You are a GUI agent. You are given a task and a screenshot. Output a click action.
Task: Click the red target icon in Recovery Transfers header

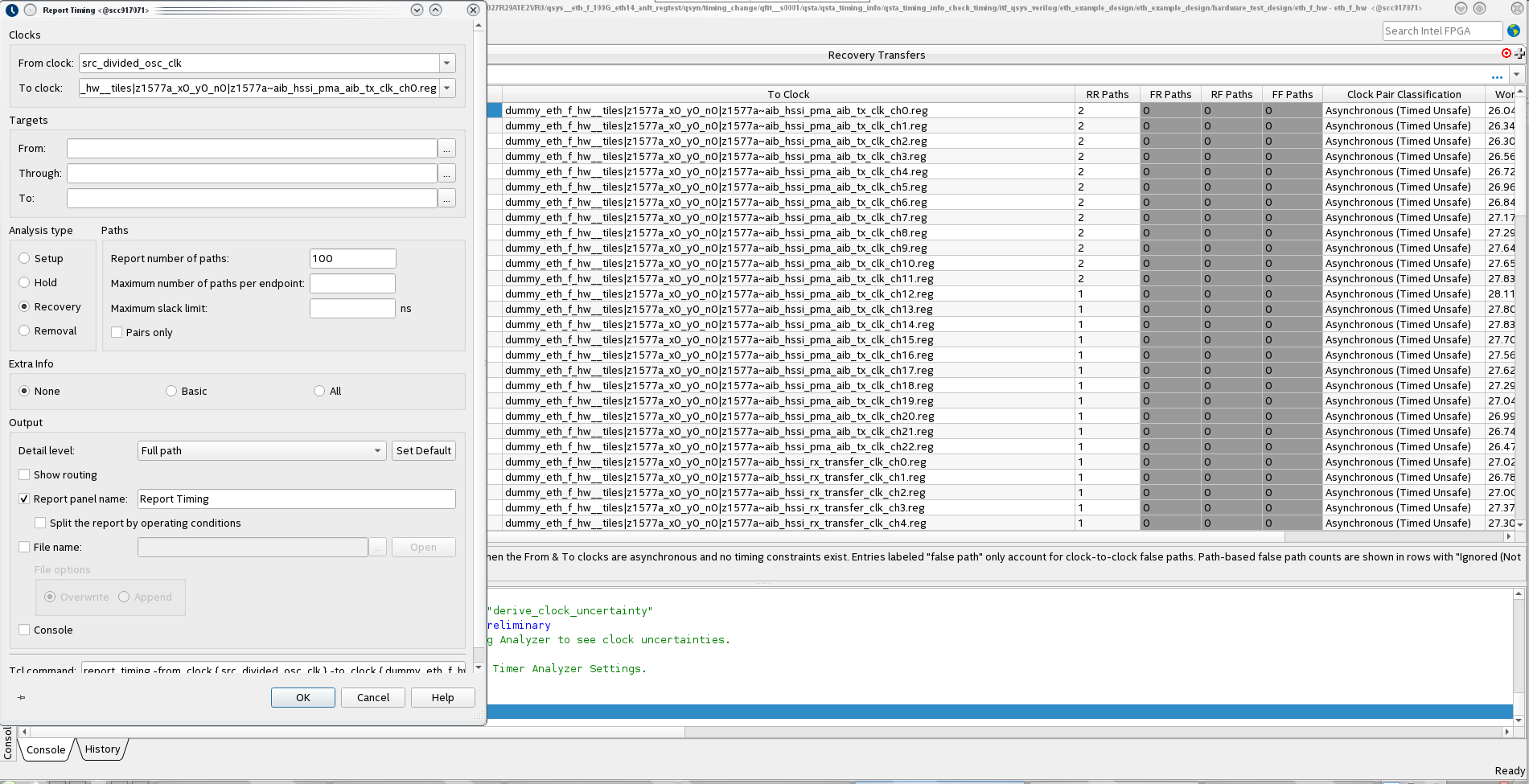(1506, 53)
